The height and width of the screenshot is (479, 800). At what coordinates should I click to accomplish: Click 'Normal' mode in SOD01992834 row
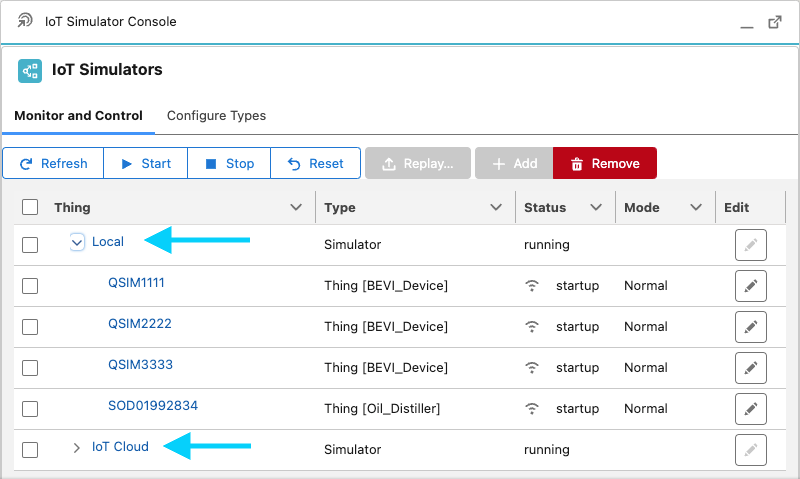pos(645,409)
